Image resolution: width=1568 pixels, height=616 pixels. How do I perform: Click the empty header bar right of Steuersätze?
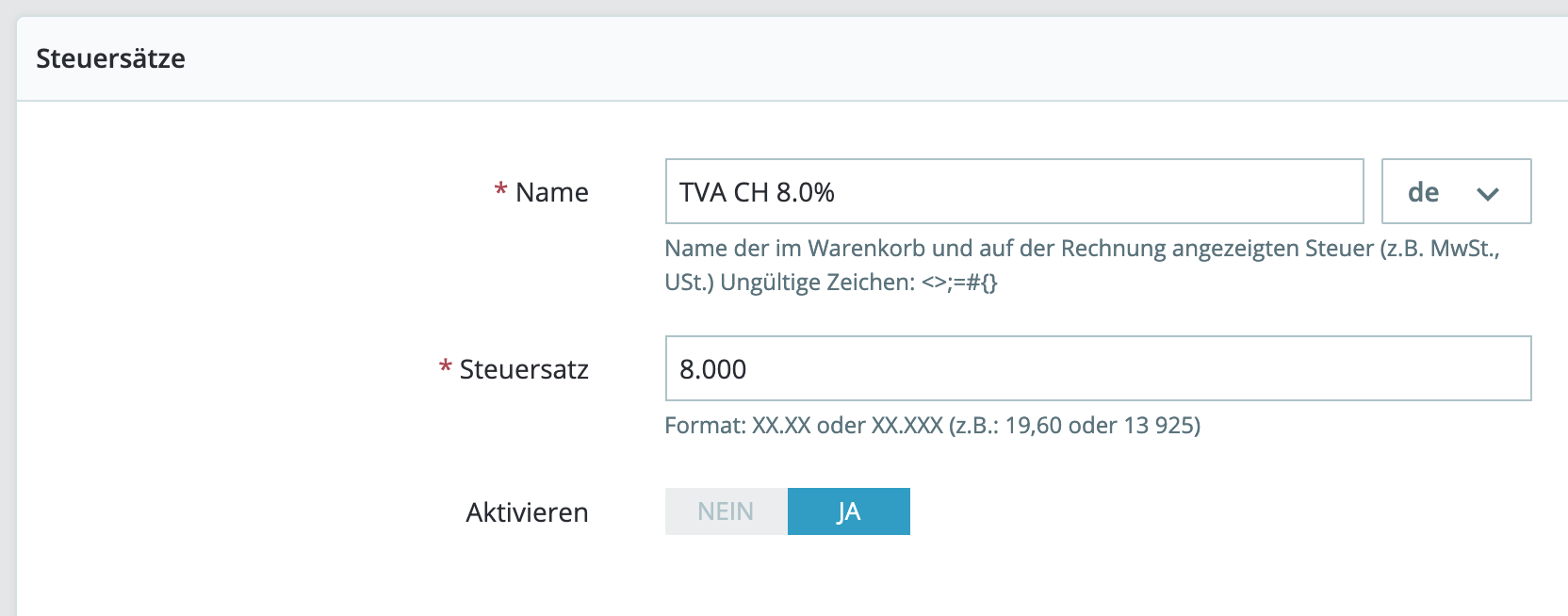coord(848,58)
